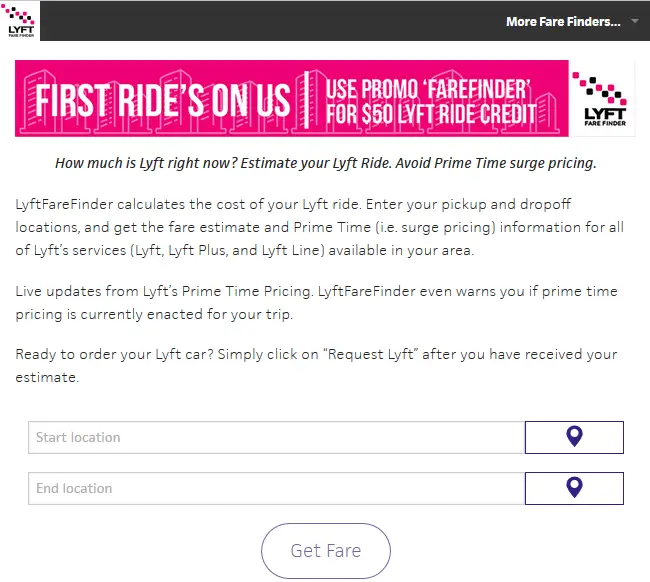Click empty area of the dark header bar
650x582 pixels.
point(269,21)
